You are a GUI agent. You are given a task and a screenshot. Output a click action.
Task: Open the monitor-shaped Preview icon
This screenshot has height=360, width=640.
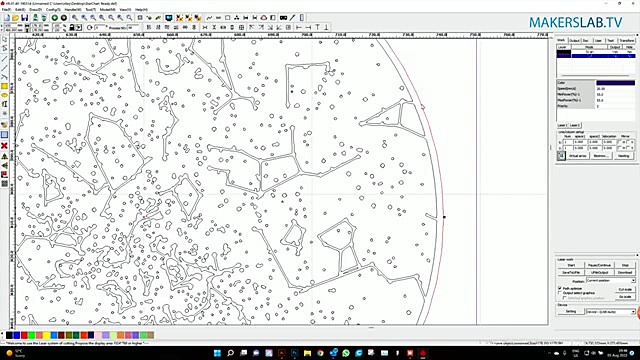coord(169,18)
